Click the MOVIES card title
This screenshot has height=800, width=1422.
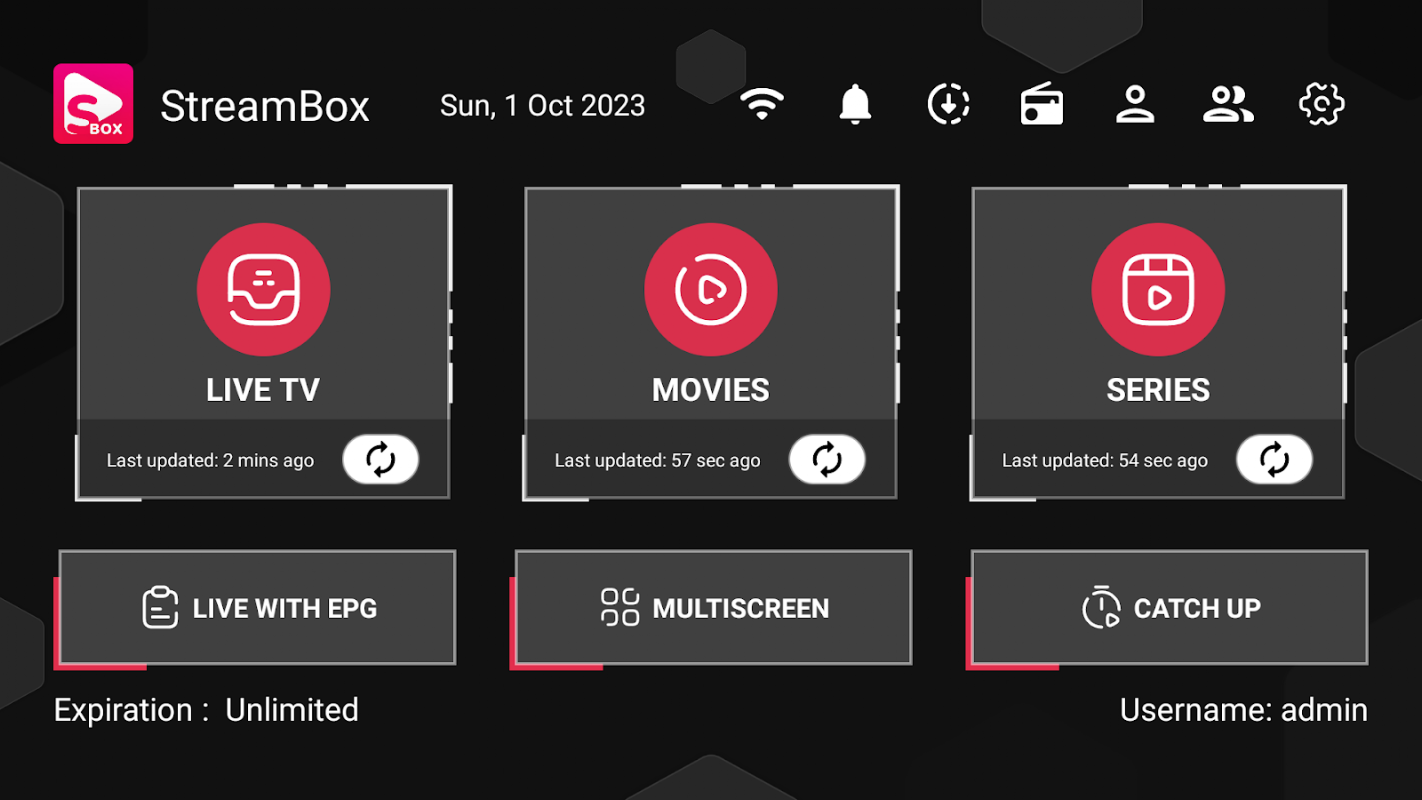click(x=711, y=390)
